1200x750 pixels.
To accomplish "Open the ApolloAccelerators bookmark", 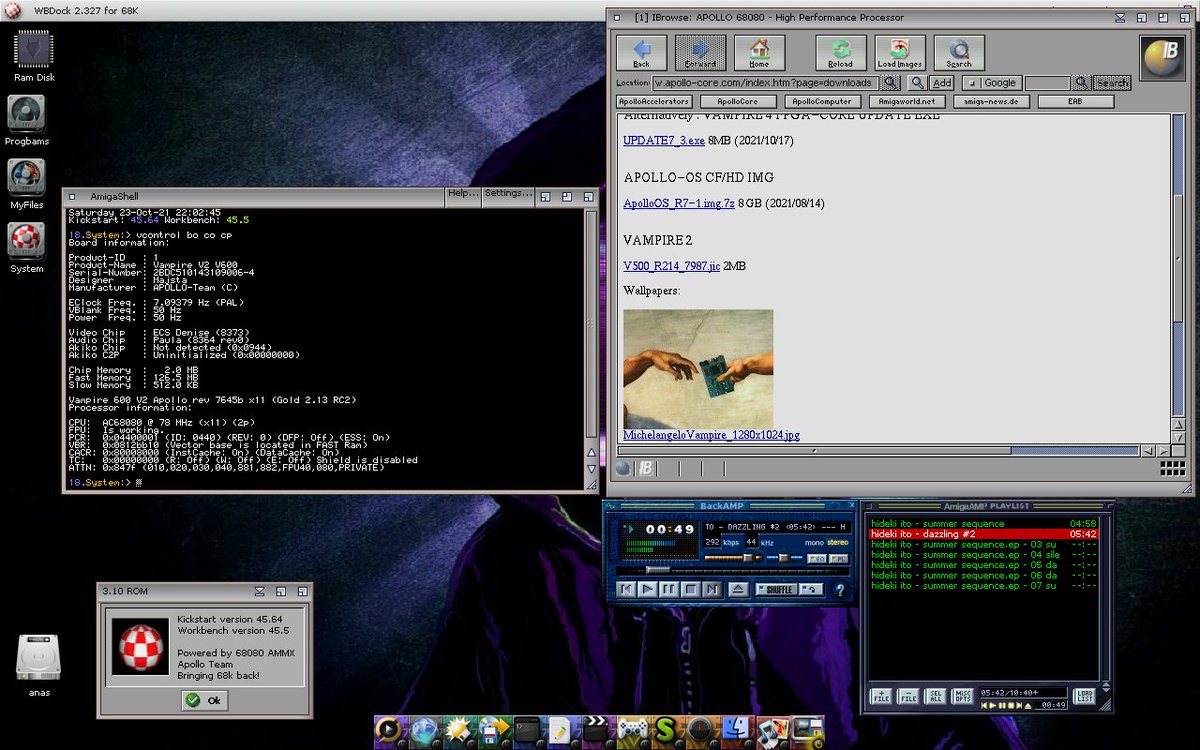I will point(654,101).
